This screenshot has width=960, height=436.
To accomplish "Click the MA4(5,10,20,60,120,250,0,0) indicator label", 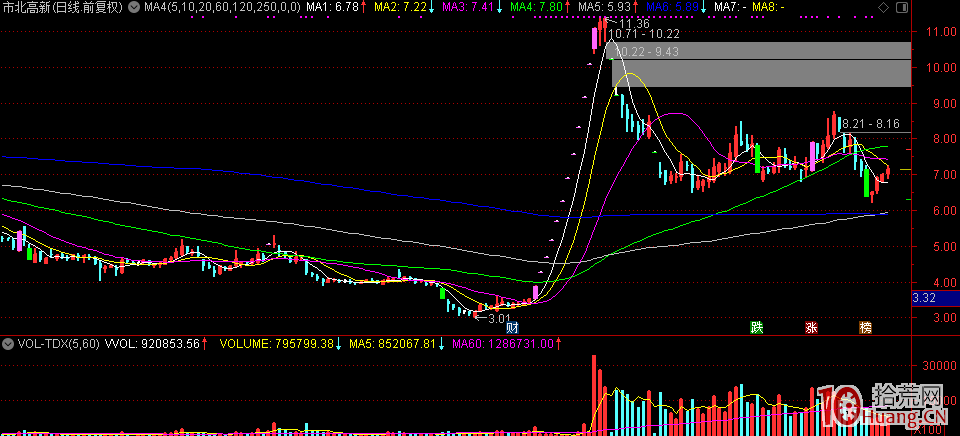I will tap(222, 7).
